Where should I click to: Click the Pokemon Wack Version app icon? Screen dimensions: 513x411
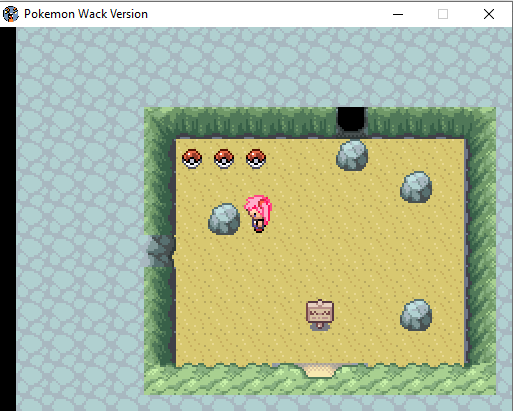pyautogui.click(x=10, y=14)
